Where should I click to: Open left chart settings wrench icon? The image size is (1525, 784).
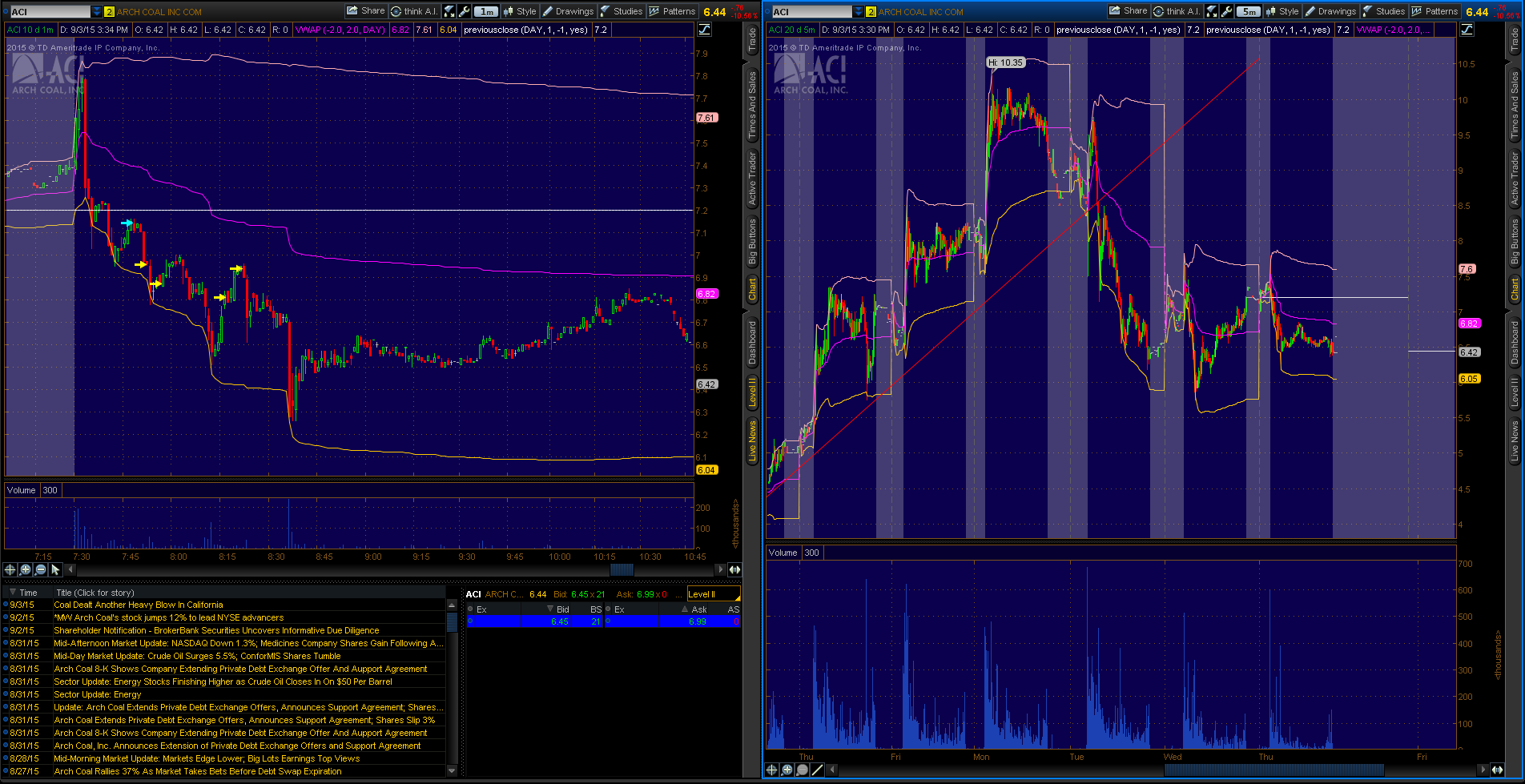[x=464, y=11]
